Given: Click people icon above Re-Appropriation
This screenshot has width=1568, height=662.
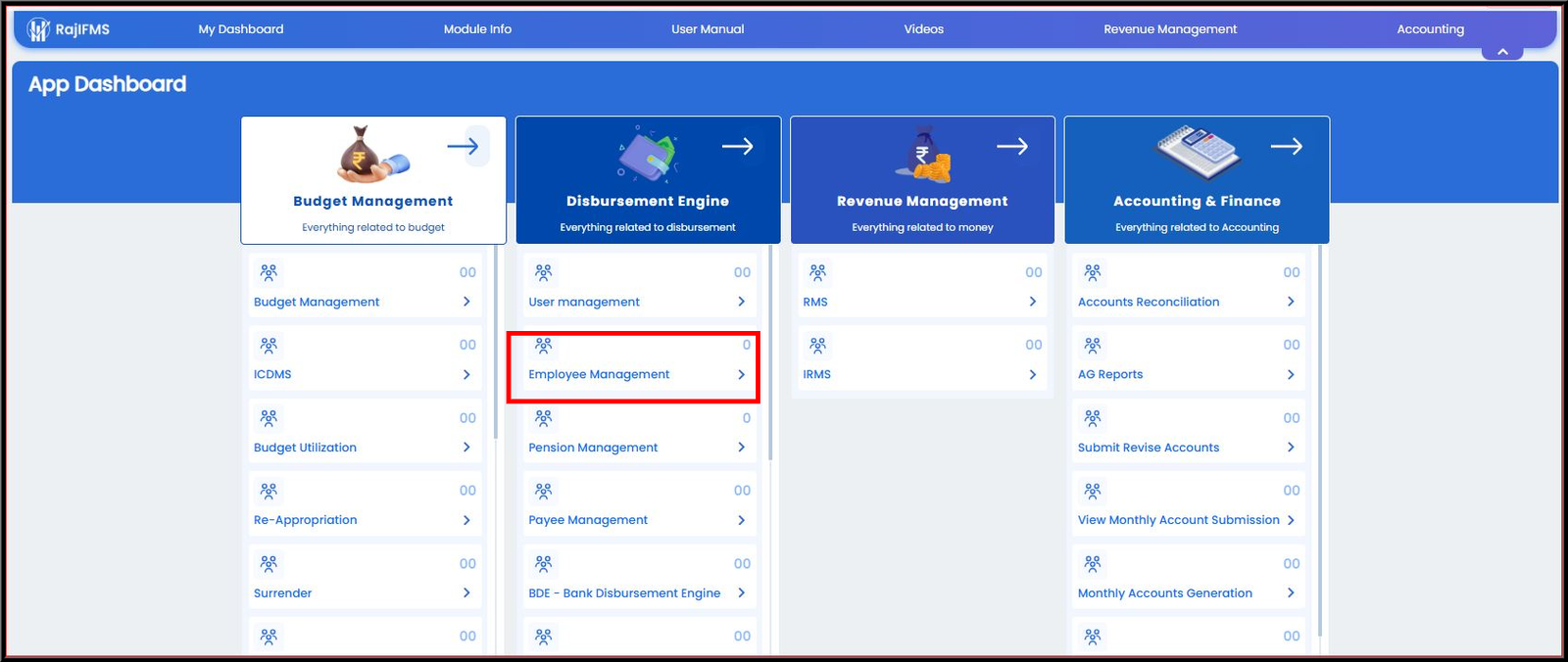Looking at the screenshot, I should (269, 491).
